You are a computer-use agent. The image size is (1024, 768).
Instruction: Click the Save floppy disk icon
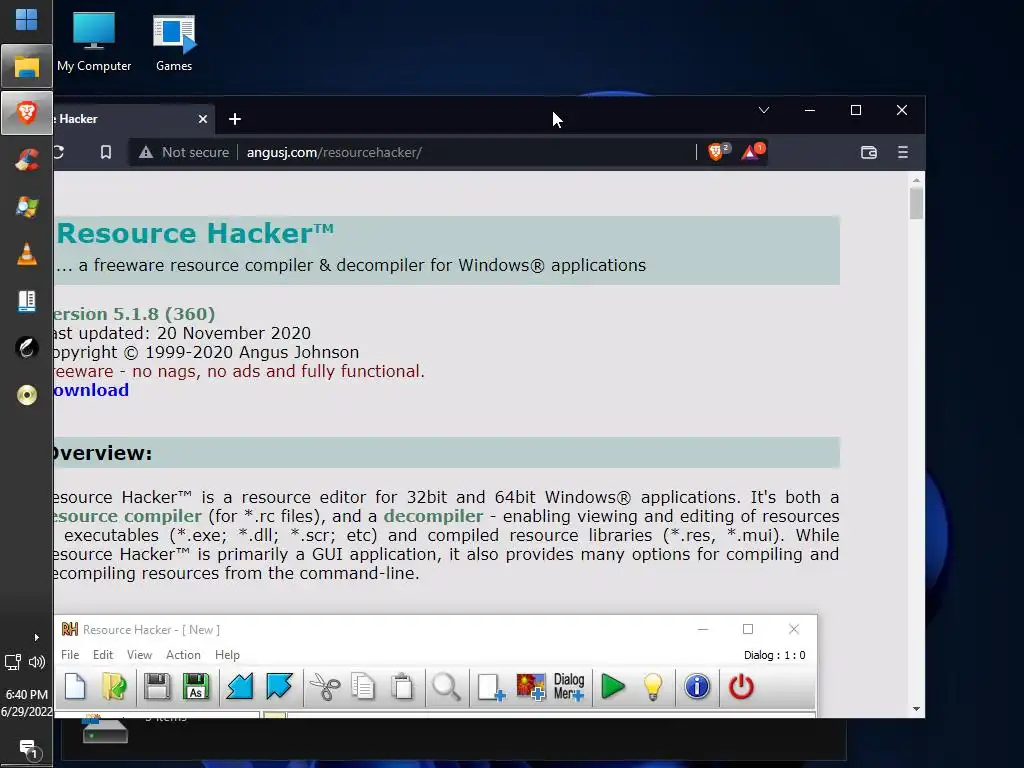tap(157, 686)
